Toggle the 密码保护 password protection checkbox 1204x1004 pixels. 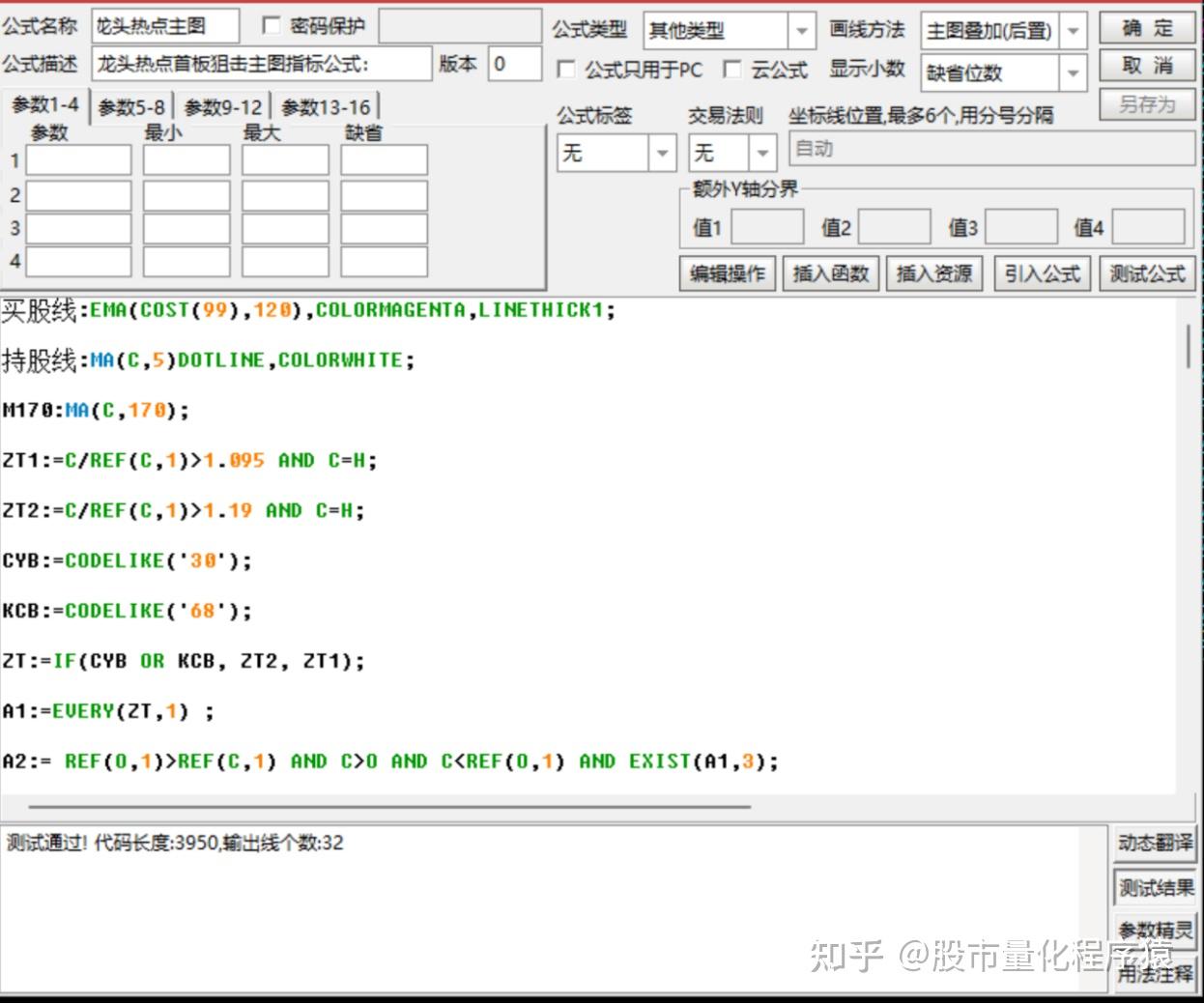[272, 26]
